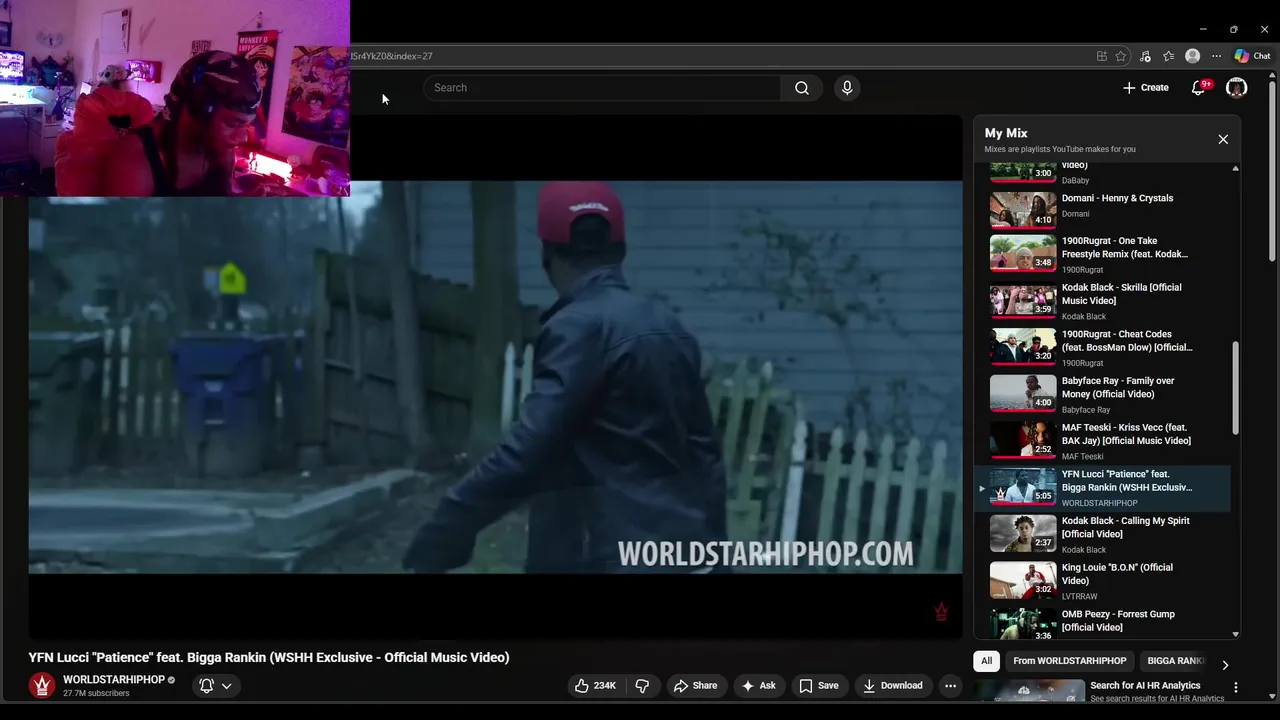Open browser settings and more ellipsis
Viewport: 1280px width, 720px height.
[x=1216, y=56]
